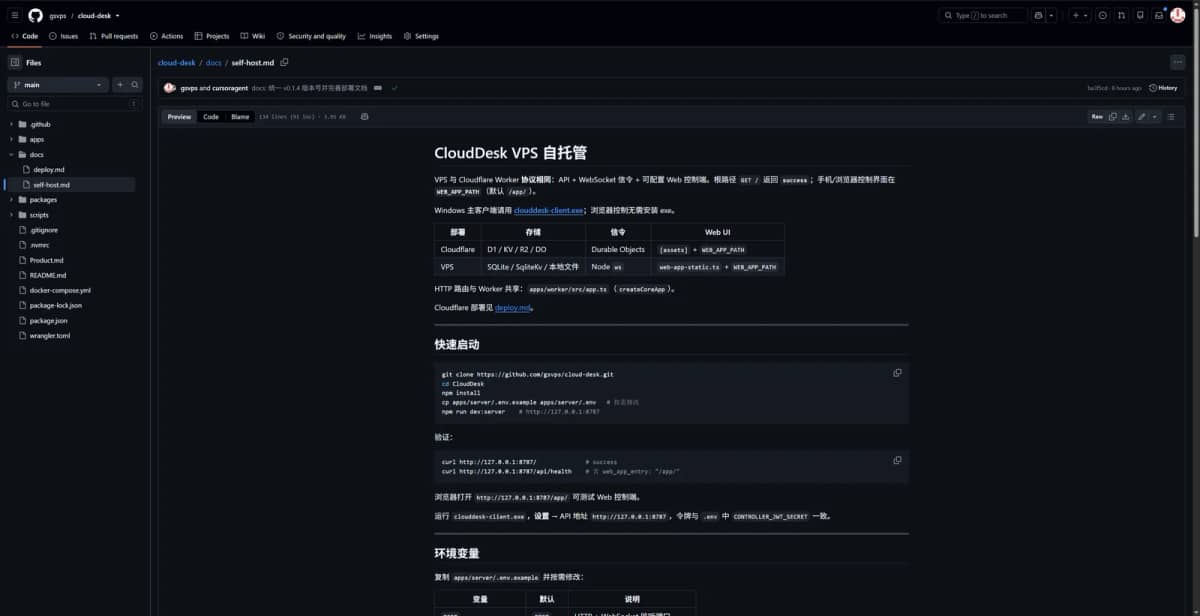Open the hamburger navigation menu
Viewport: 1200px width, 616px height.
15,15
